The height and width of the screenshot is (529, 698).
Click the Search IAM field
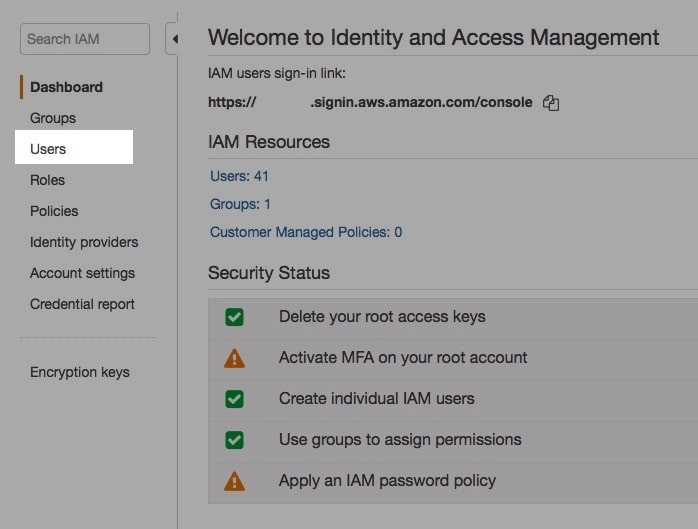coord(85,39)
